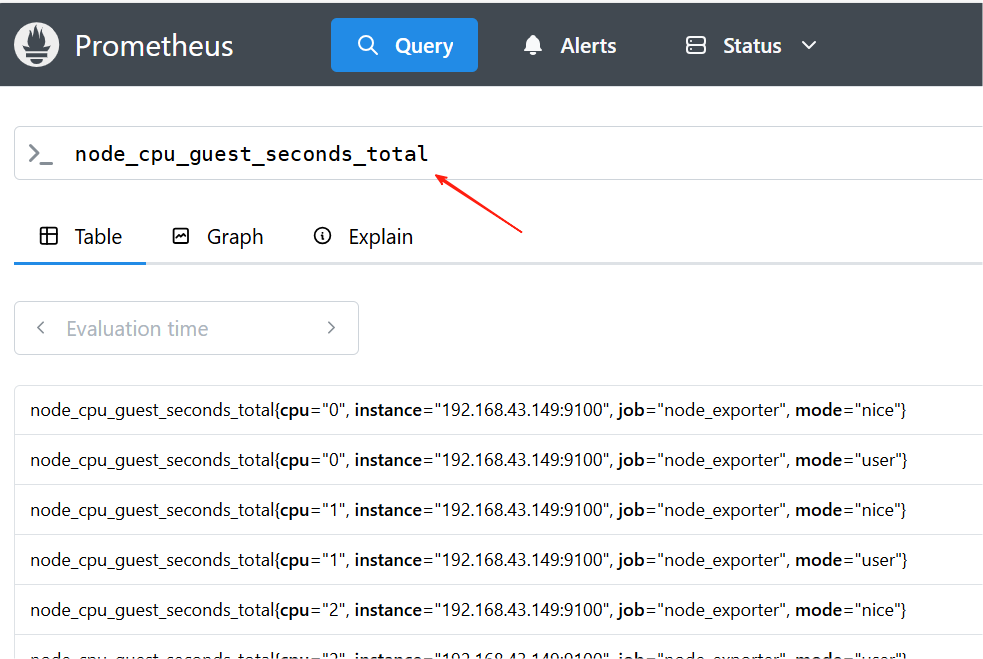Image resolution: width=983 pixels, height=659 pixels.
Task: Switch to the Graph tab
Action: (x=218, y=237)
